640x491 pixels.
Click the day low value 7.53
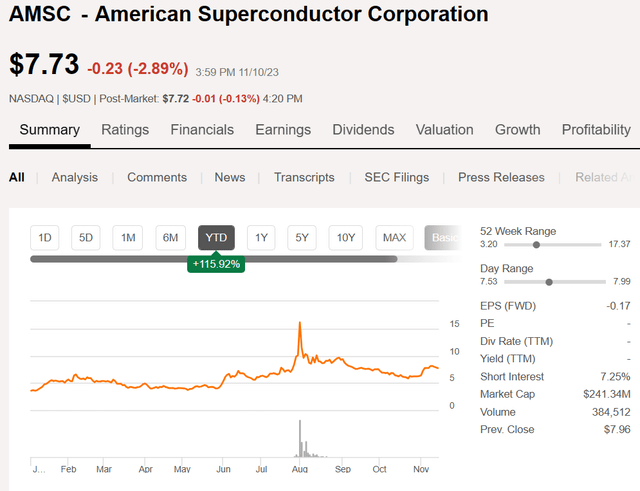click(x=489, y=281)
